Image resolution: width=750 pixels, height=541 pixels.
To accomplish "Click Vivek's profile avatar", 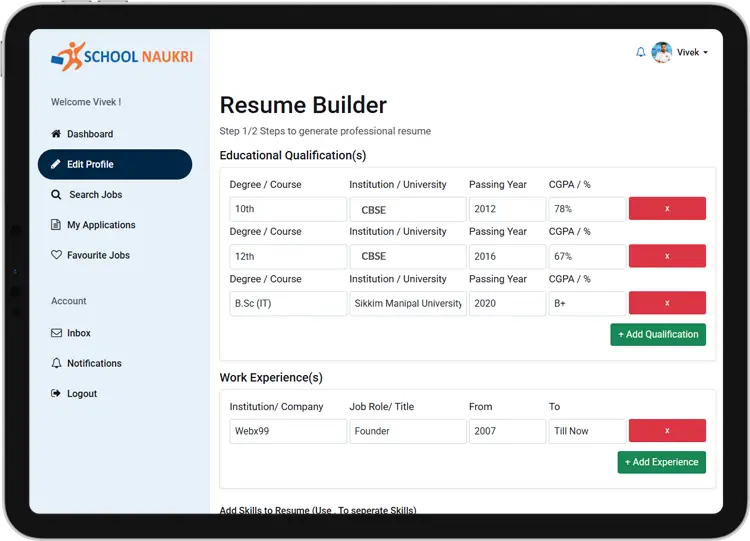I will tap(662, 52).
